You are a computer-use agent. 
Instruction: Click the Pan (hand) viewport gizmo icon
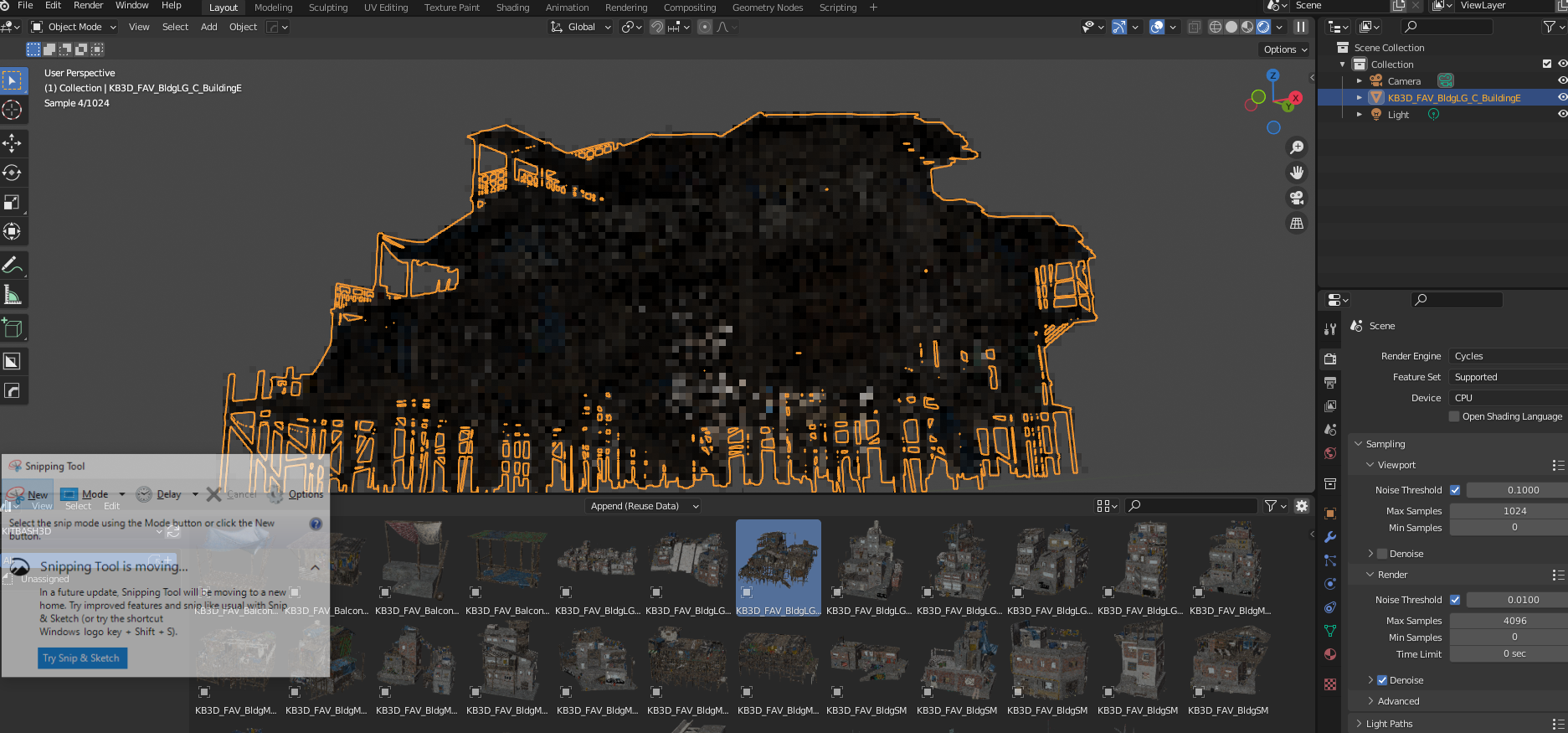point(1297,173)
